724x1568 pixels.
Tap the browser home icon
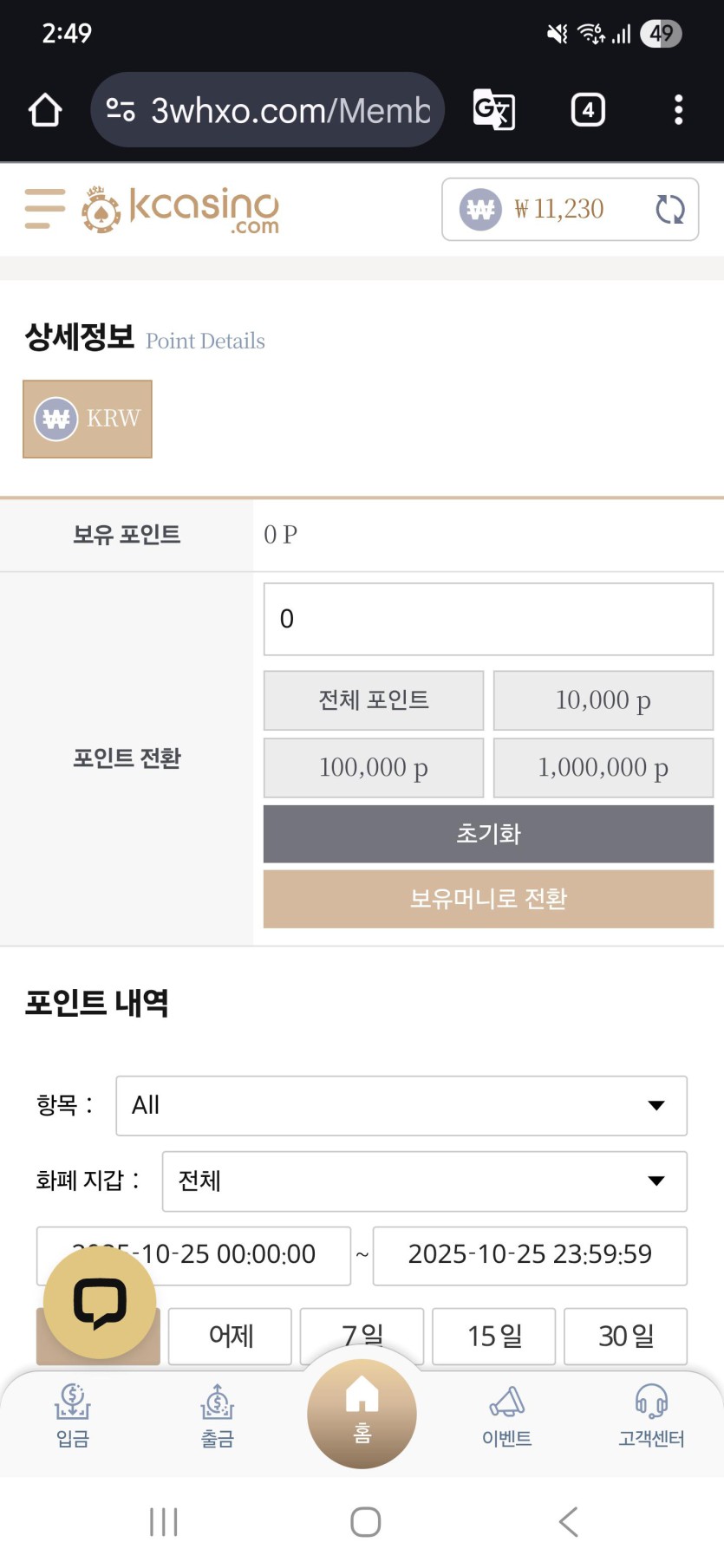click(45, 110)
